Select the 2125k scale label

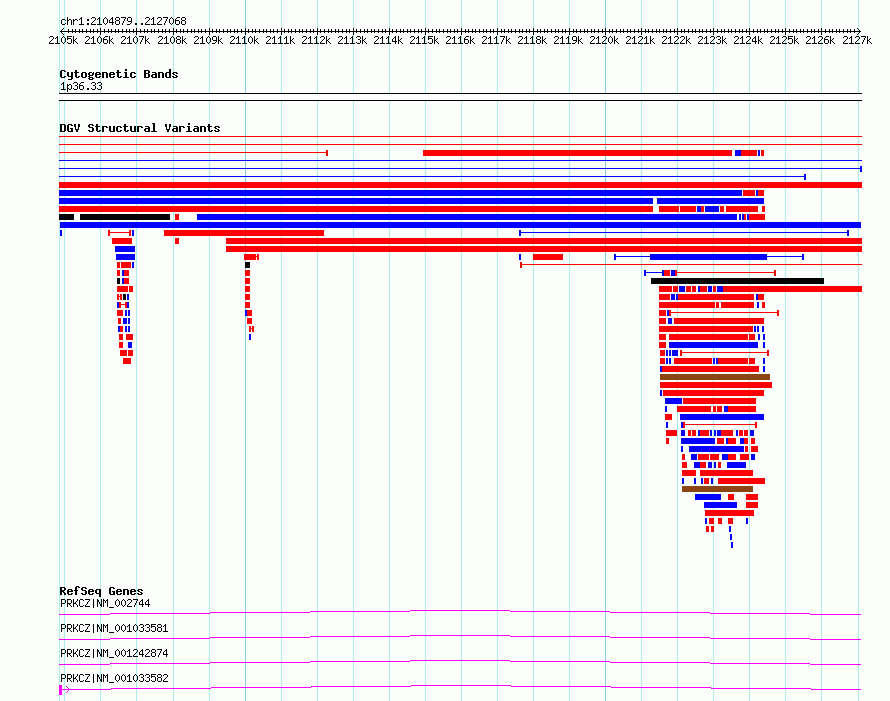784,40
